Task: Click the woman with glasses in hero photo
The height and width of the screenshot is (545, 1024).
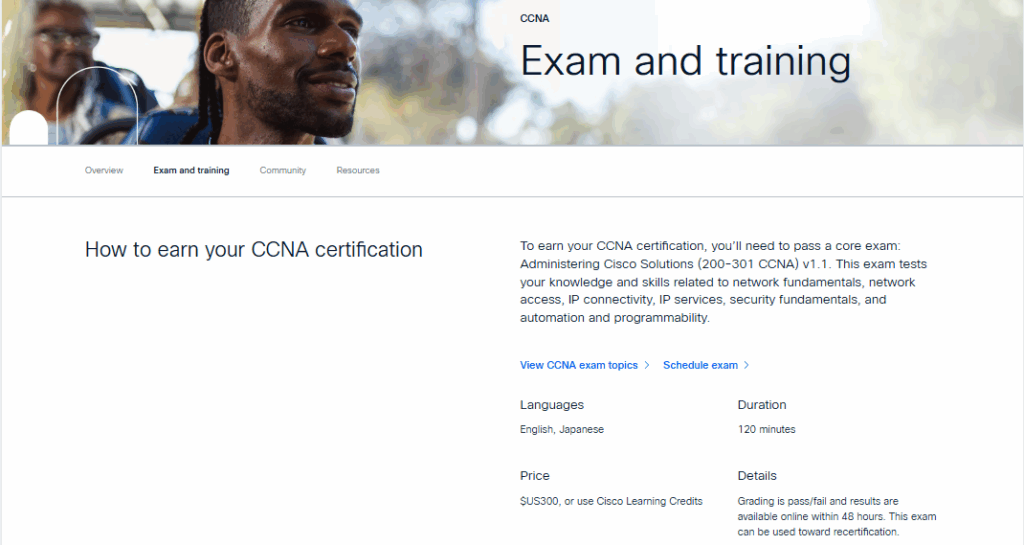Action: 65,50
